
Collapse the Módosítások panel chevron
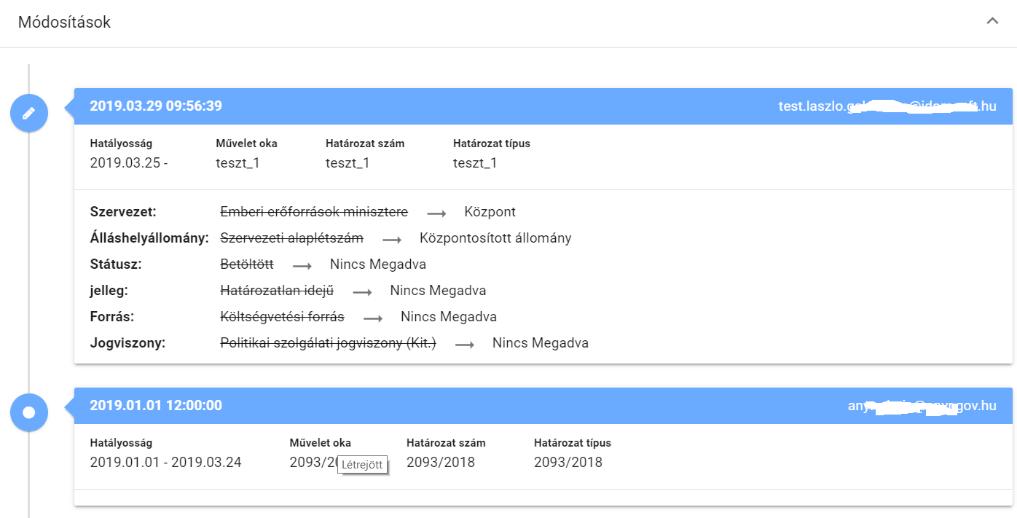coord(992,21)
